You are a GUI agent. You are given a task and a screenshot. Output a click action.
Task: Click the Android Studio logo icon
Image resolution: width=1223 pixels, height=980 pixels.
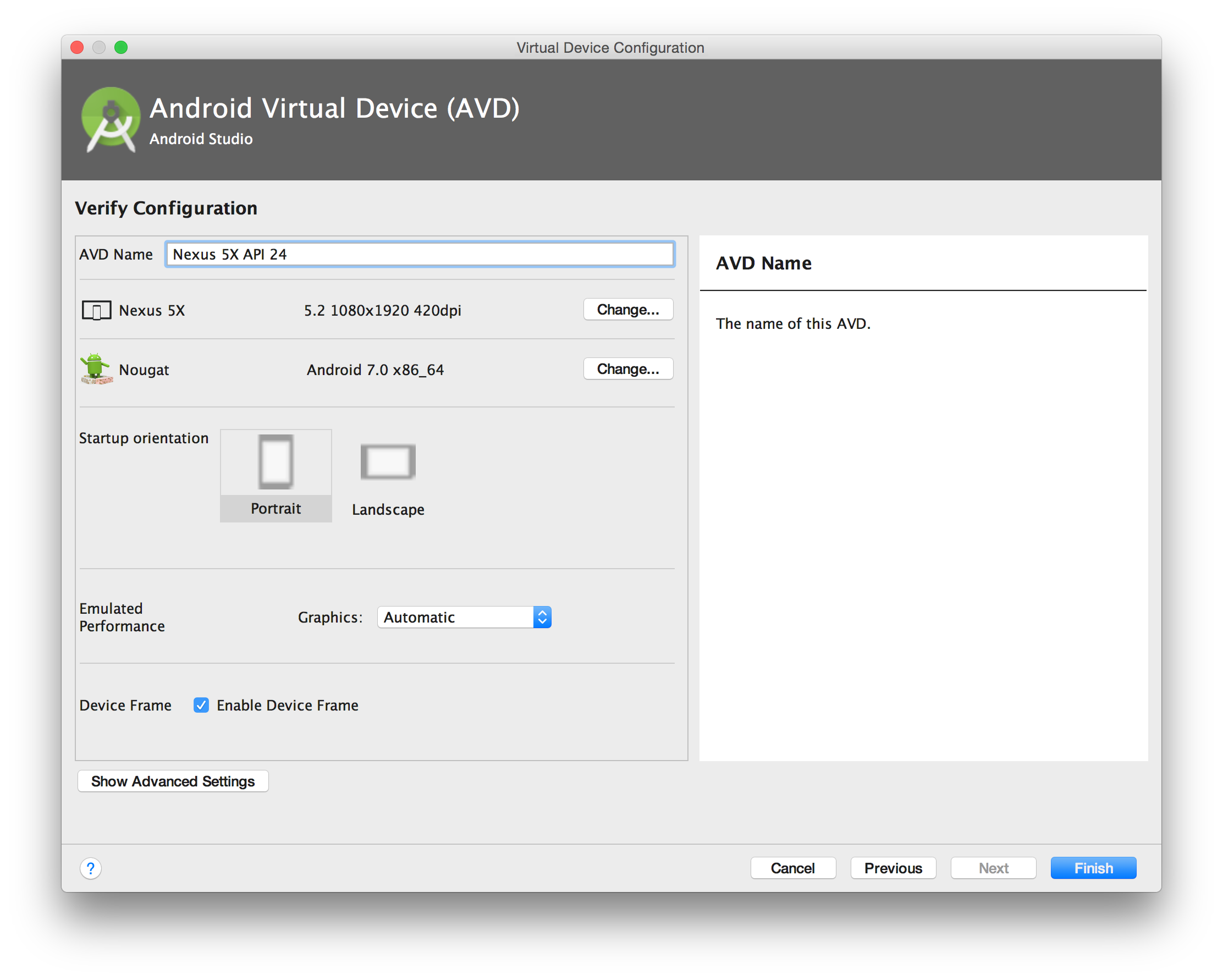111,120
